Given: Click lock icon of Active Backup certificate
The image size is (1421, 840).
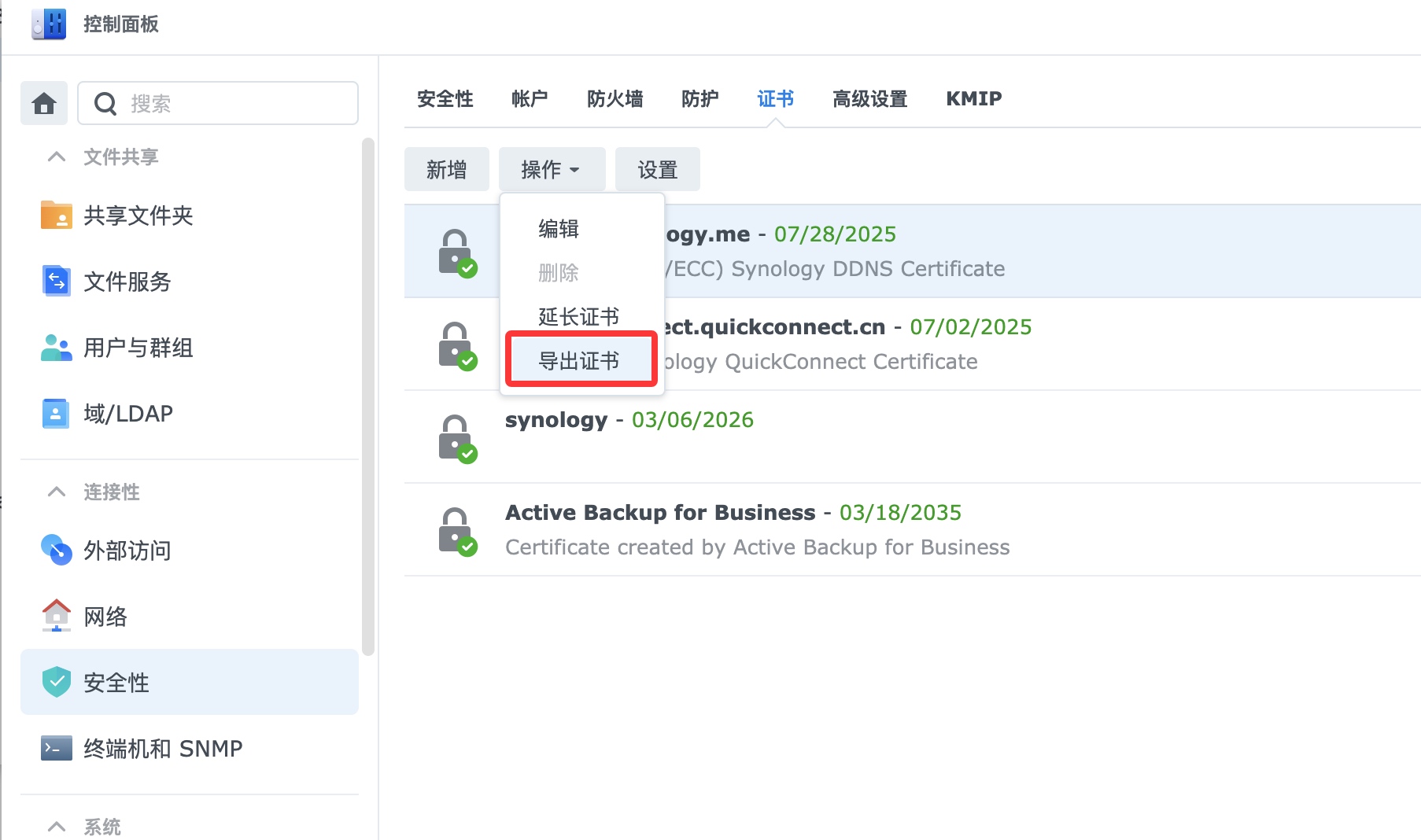Looking at the screenshot, I should [x=457, y=531].
